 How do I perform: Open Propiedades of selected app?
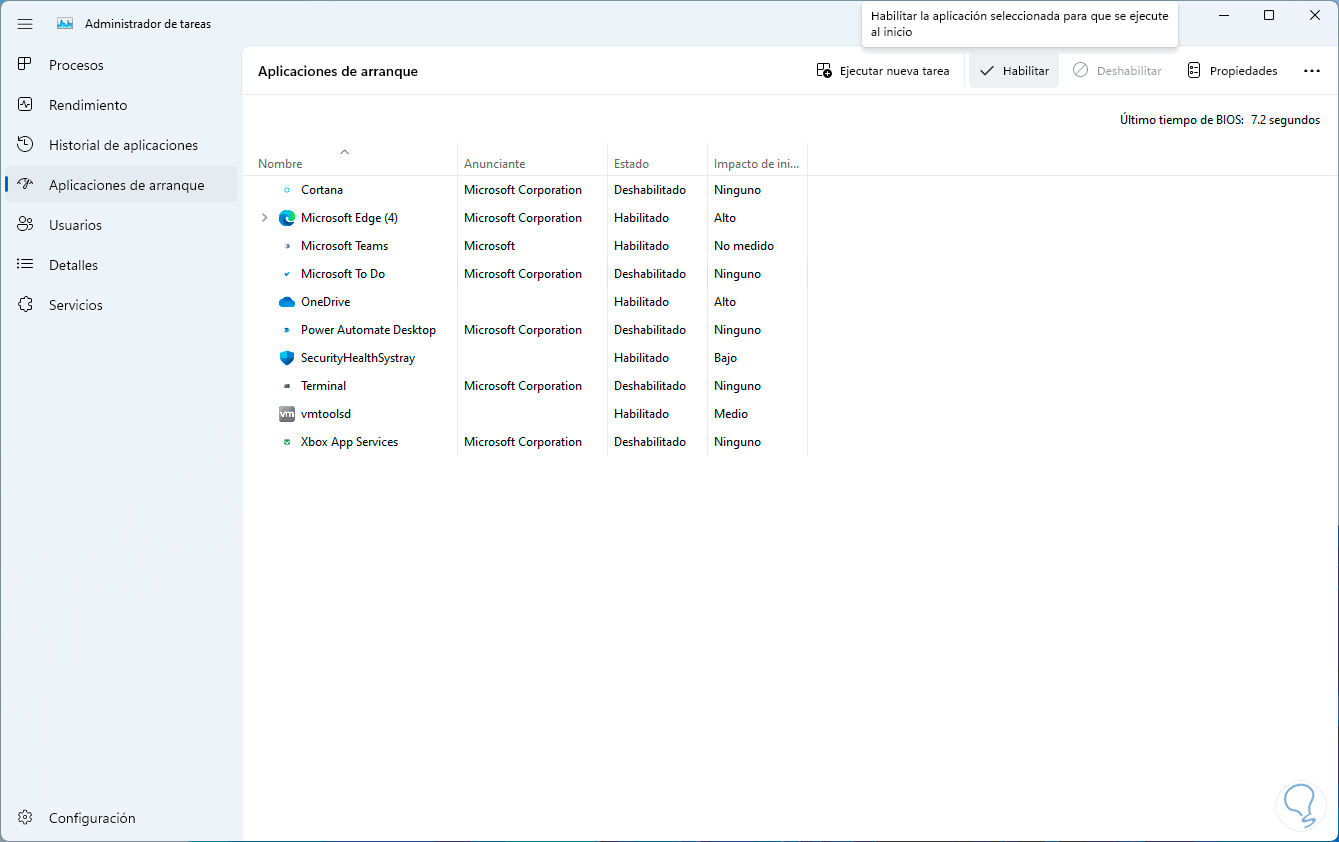pyautogui.click(x=1232, y=71)
